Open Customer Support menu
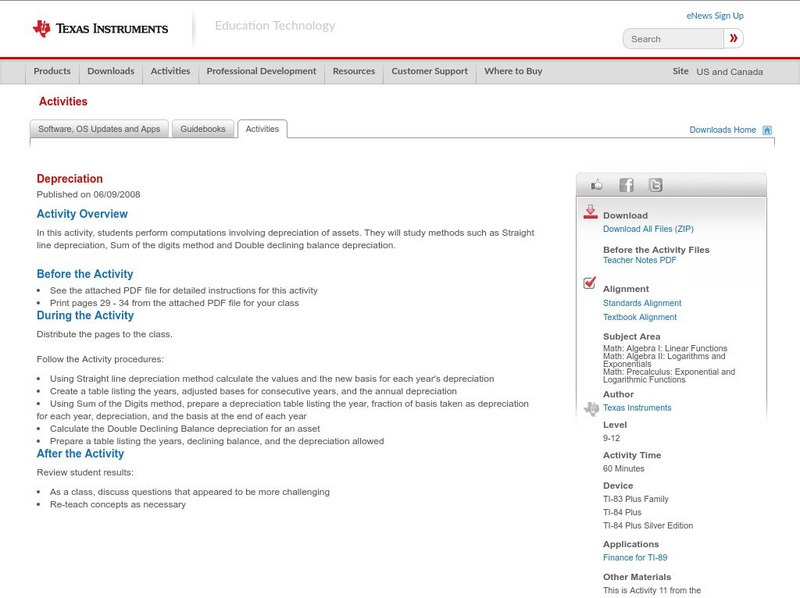Screen dimensions: 800x598 click(x=430, y=71)
